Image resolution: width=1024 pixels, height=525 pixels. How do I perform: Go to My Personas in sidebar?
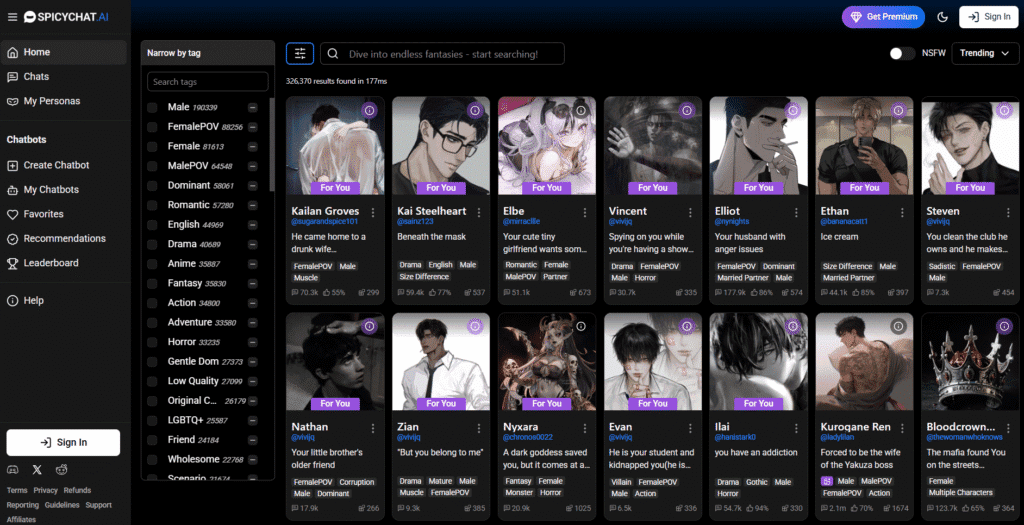51,101
